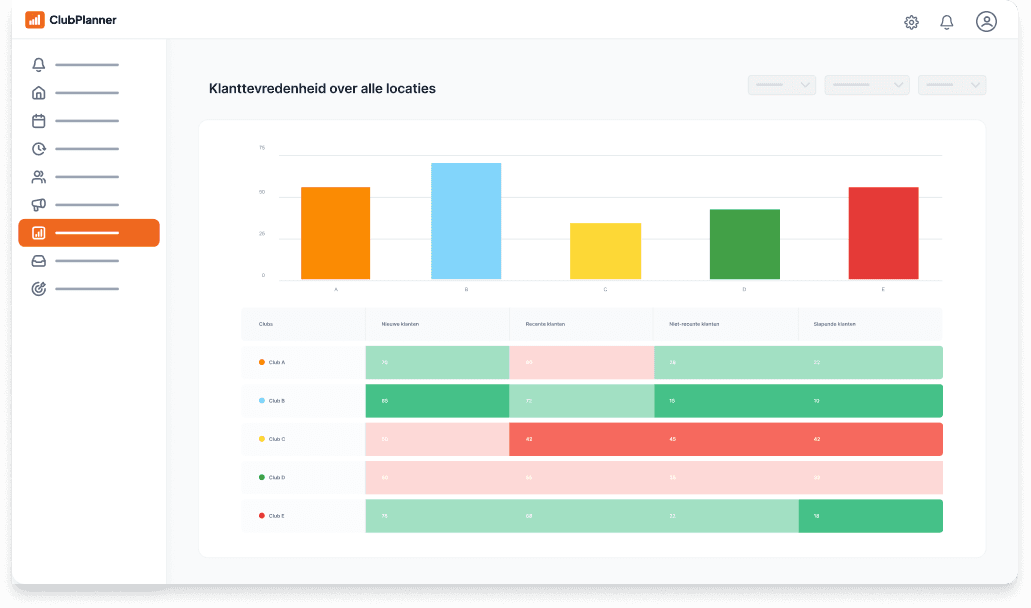The height and width of the screenshot is (608, 1031).
Task: Open the members people icon
Action: click(39, 177)
